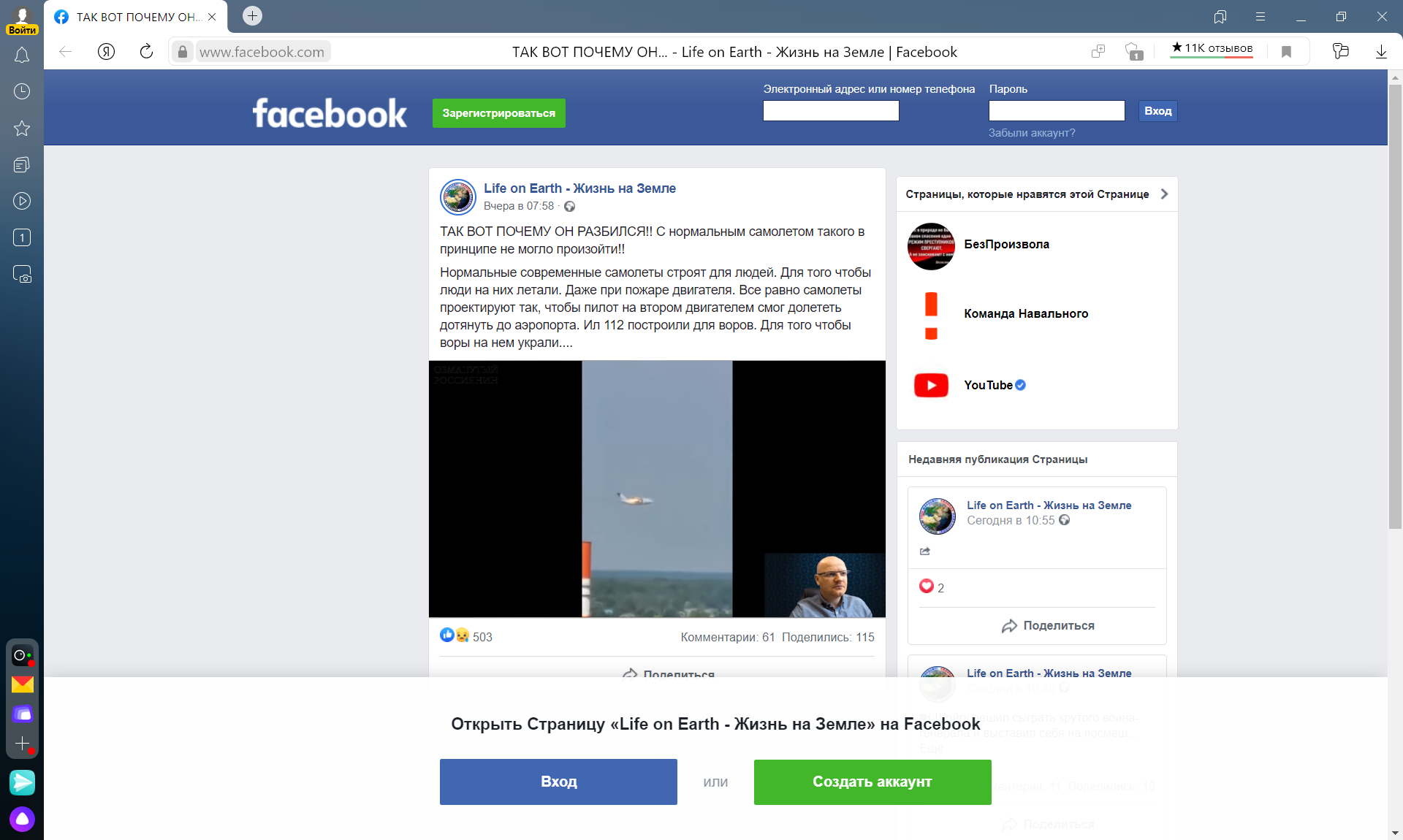
Task: Open Life on Earth page avatar in post
Action: click(458, 196)
